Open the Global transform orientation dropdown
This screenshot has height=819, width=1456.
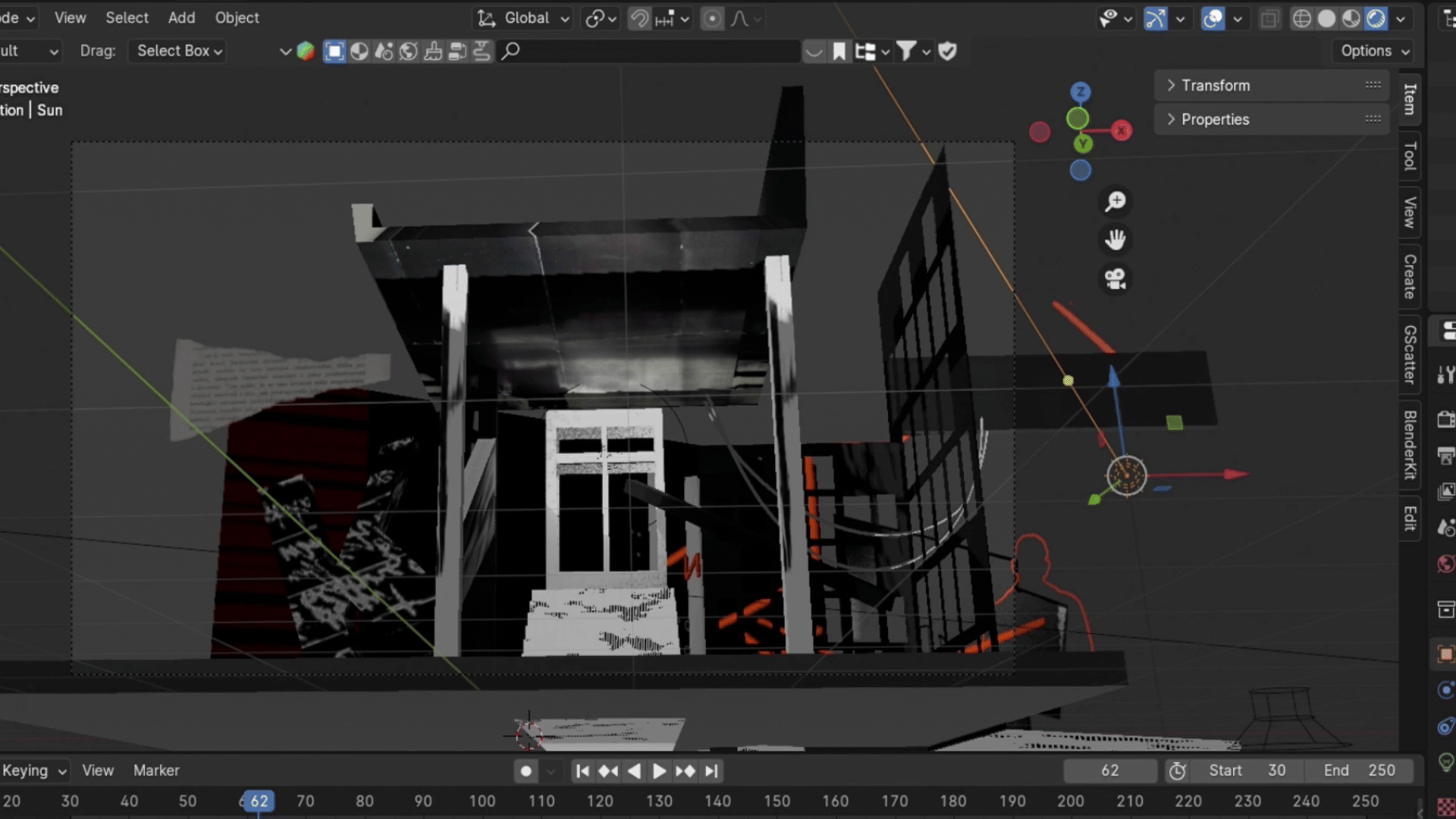point(523,18)
